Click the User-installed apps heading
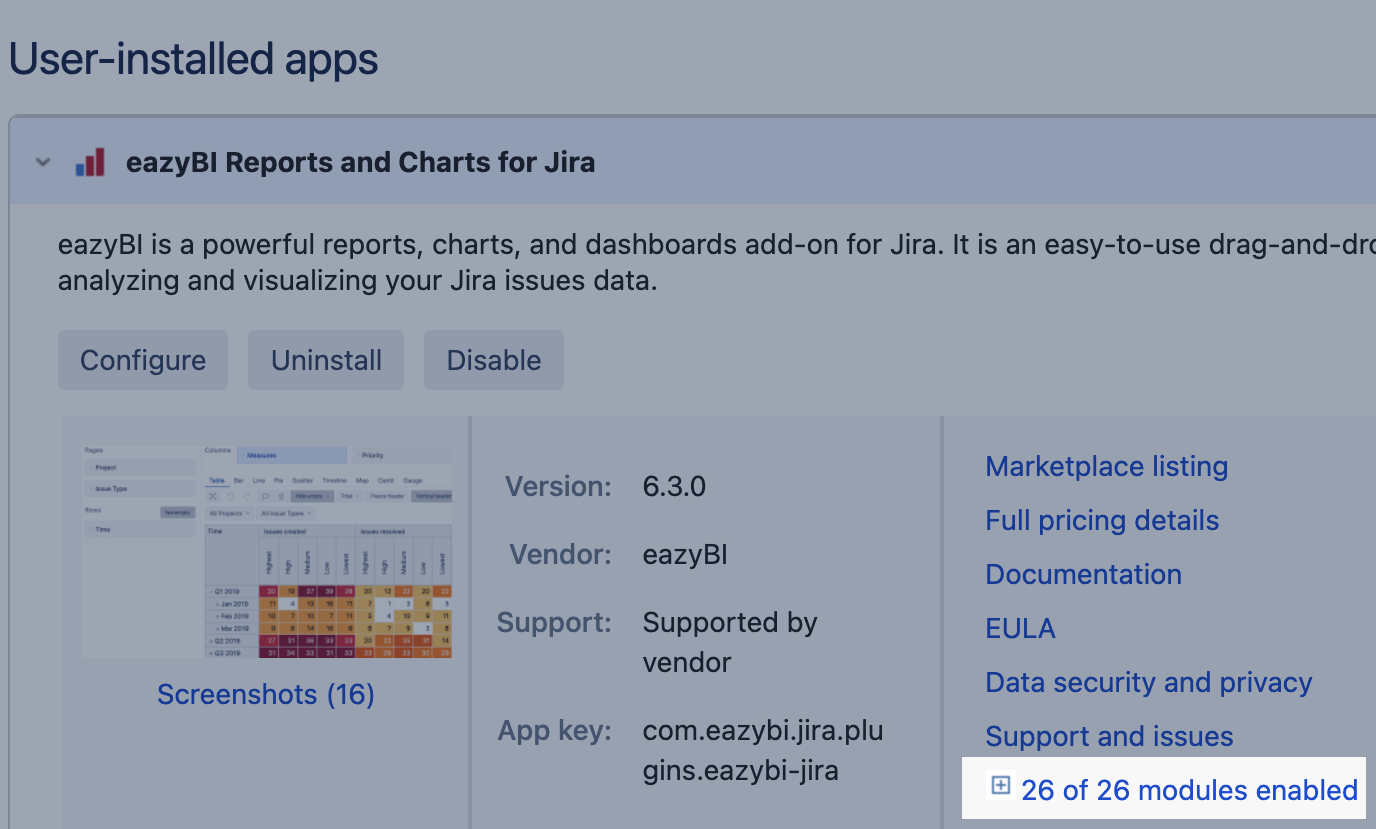This screenshot has height=829, width=1376. [194, 60]
